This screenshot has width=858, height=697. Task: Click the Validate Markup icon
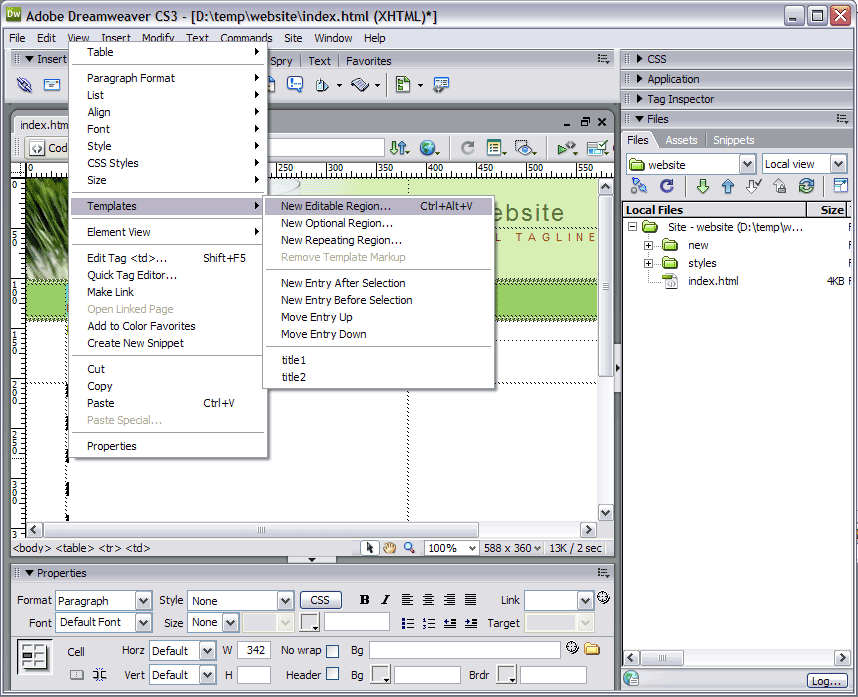tap(567, 147)
